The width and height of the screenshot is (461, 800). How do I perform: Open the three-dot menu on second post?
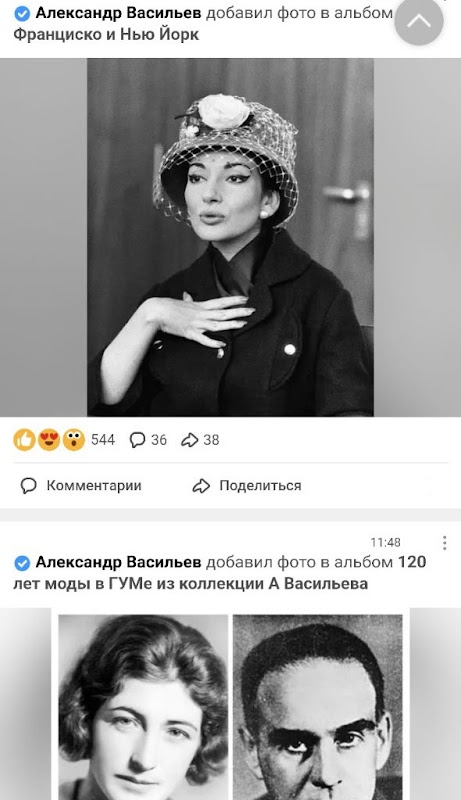click(445, 543)
